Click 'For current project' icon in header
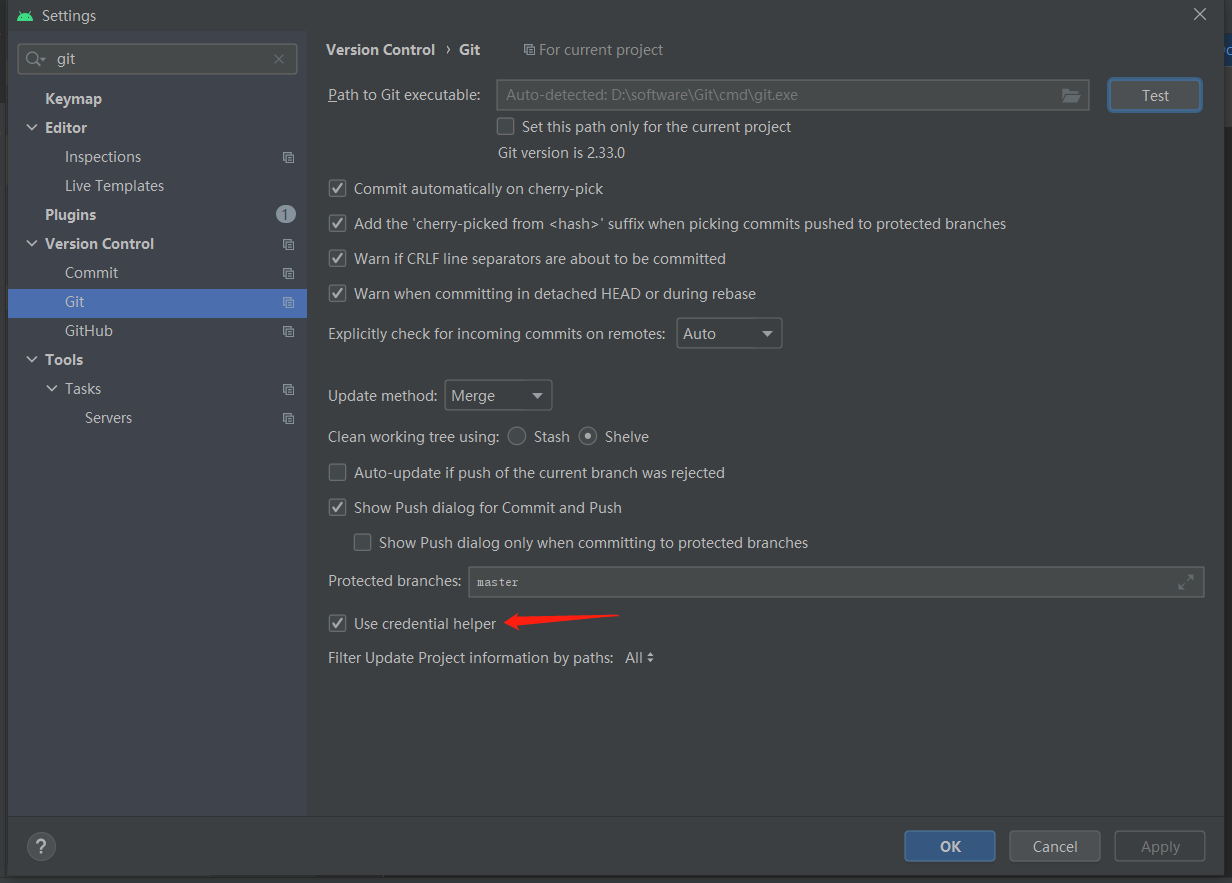Screen dimensions: 1232x883 tap(529, 50)
